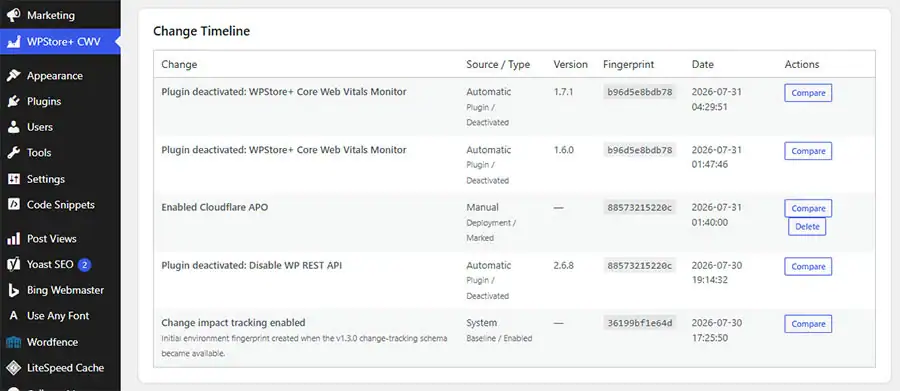Click the Change column header
This screenshot has height=391, width=900.
[x=179, y=64]
